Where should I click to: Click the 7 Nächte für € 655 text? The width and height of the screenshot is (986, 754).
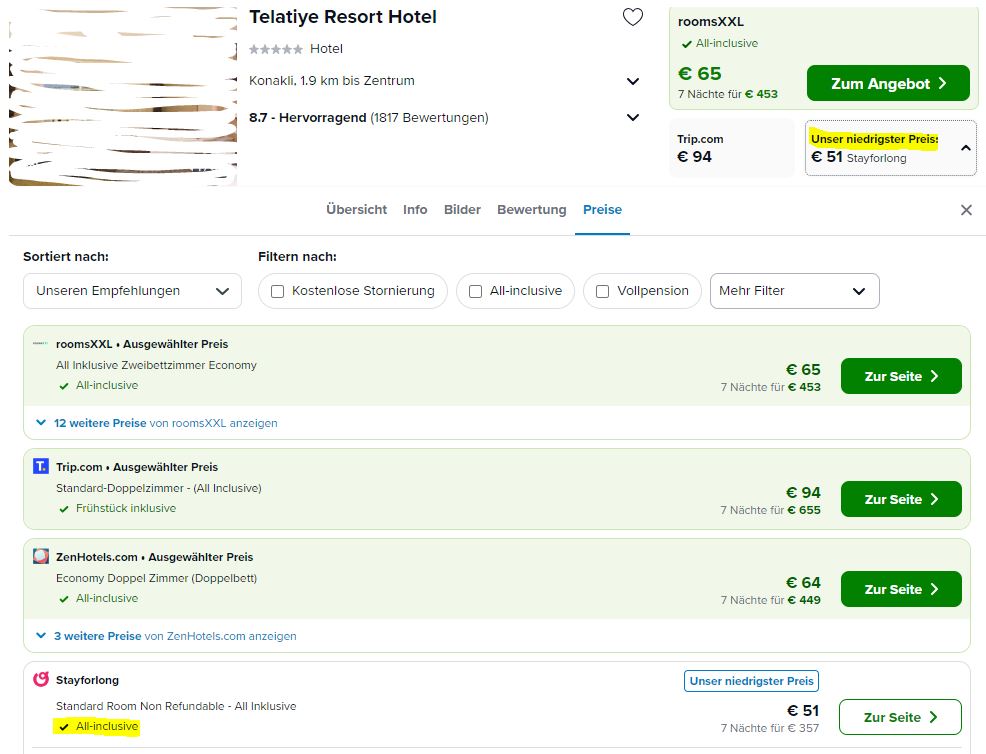tap(770, 510)
